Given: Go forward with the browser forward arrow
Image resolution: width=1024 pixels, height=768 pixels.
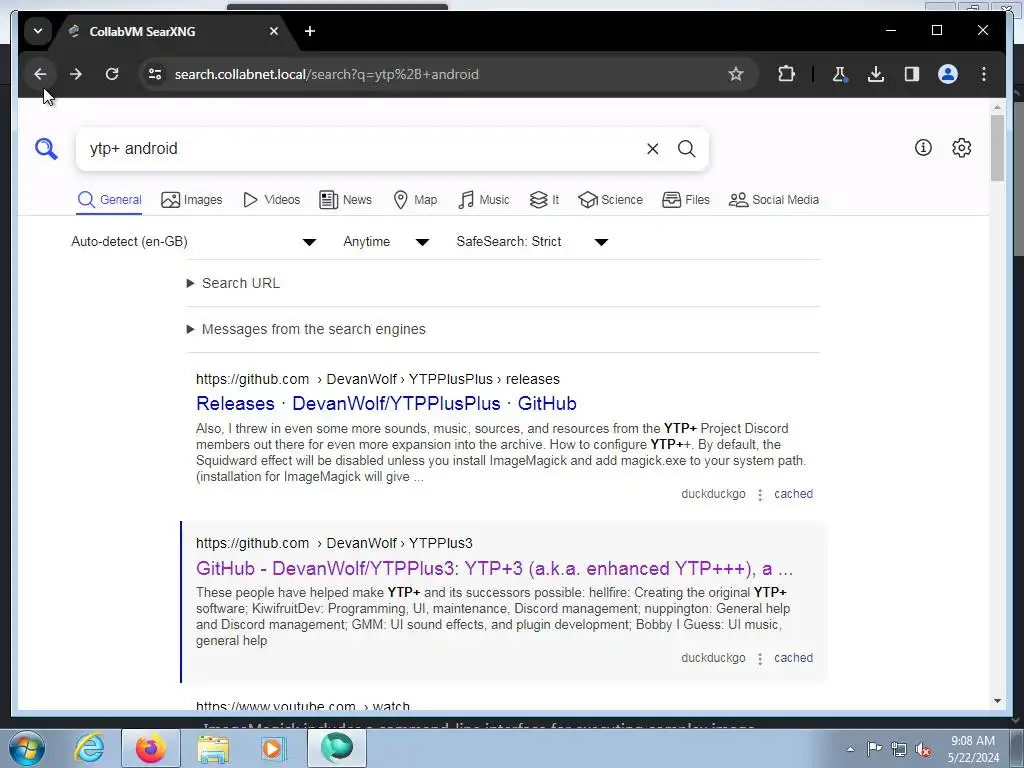Looking at the screenshot, I should click(76, 74).
